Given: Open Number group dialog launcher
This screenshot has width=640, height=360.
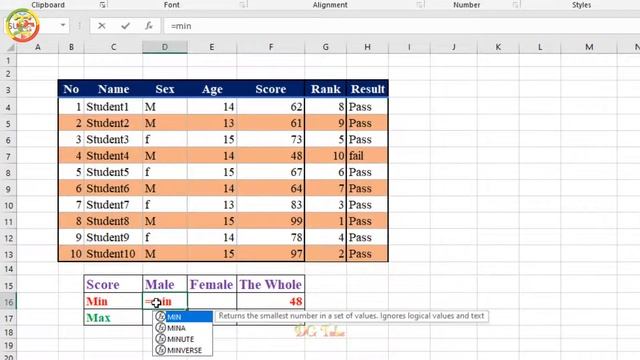Looking at the screenshot, I should point(516,5).
